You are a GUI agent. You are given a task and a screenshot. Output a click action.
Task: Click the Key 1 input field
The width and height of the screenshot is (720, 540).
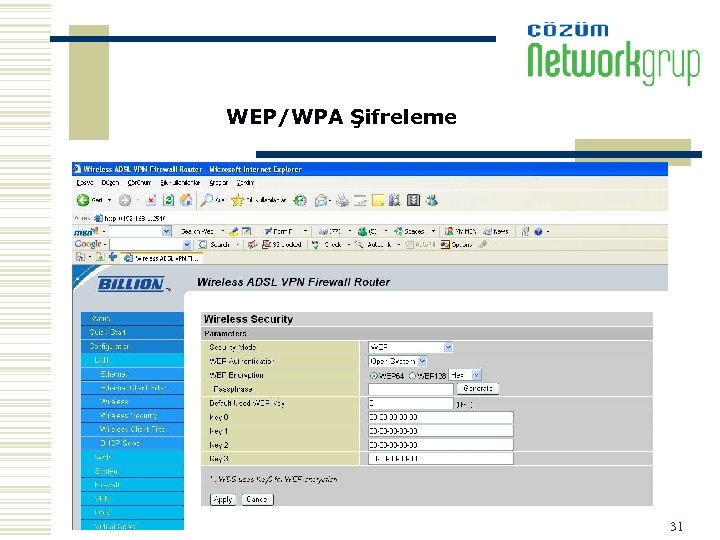441,431
